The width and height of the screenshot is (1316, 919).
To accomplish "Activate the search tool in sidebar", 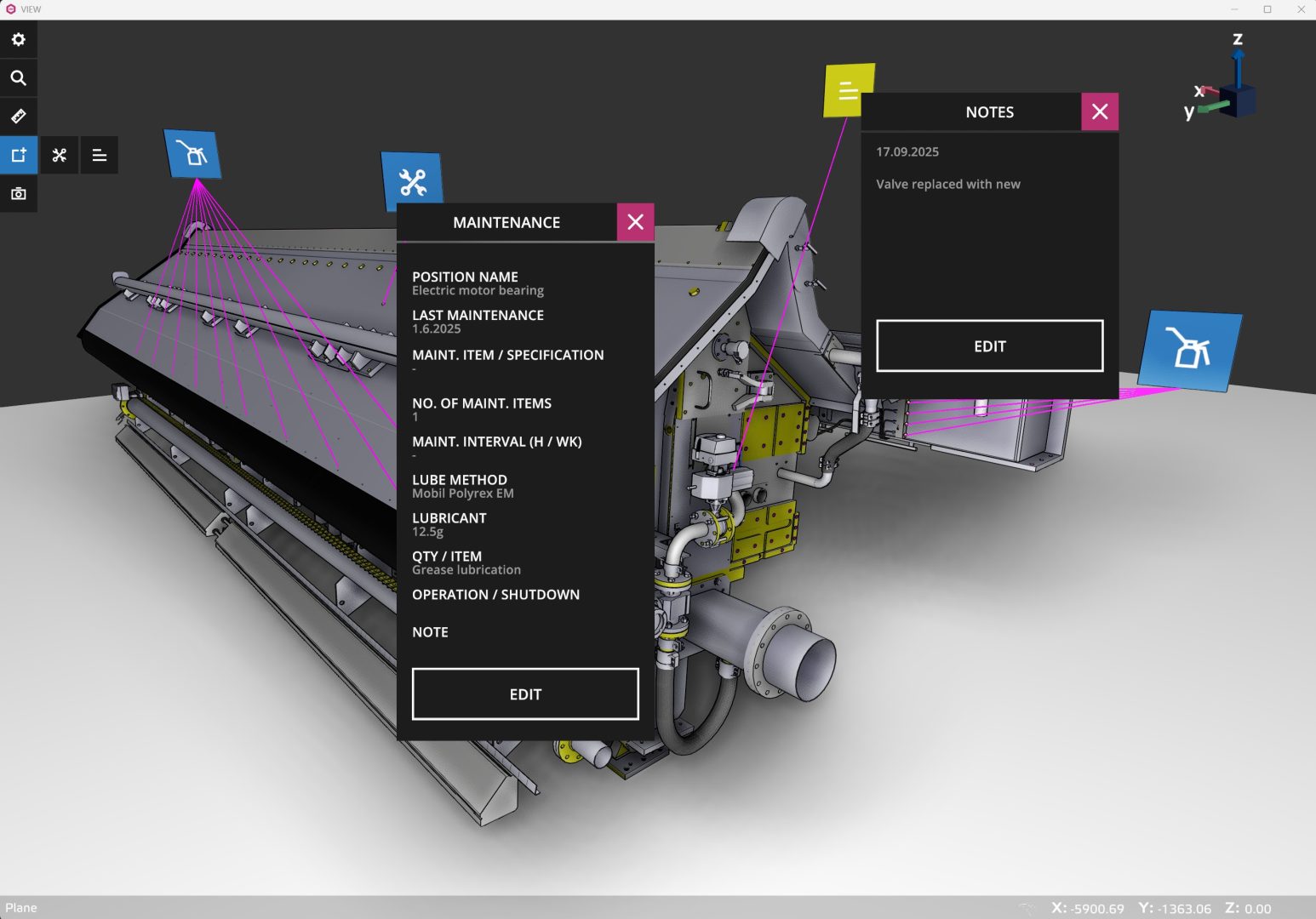I will 18,77.
